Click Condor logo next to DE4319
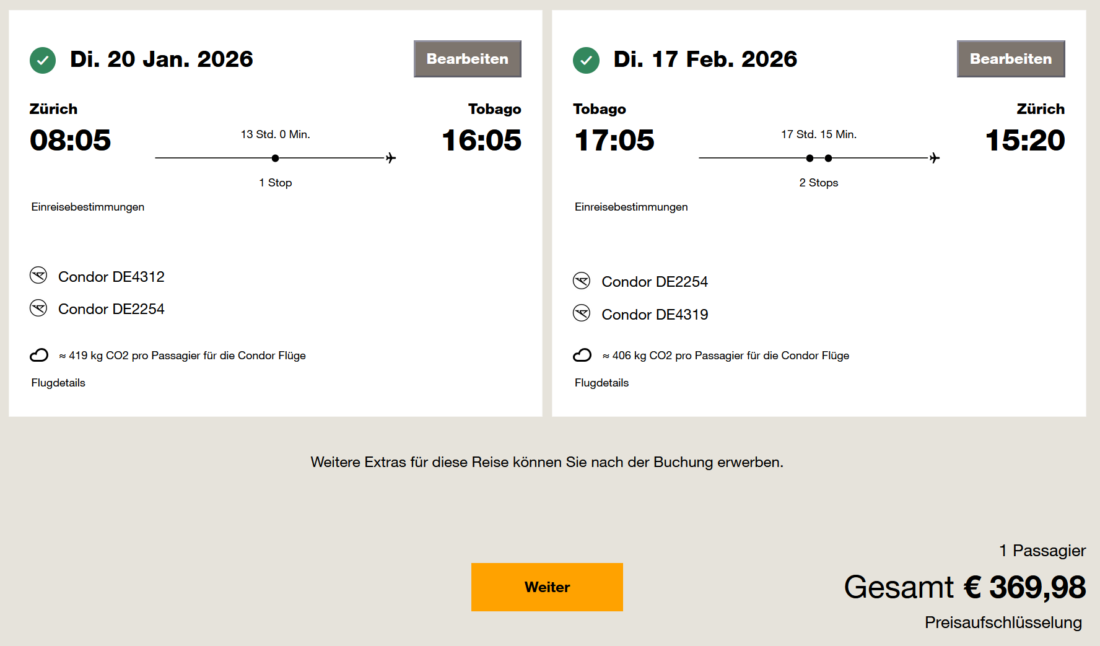 [x=582, y=314]
